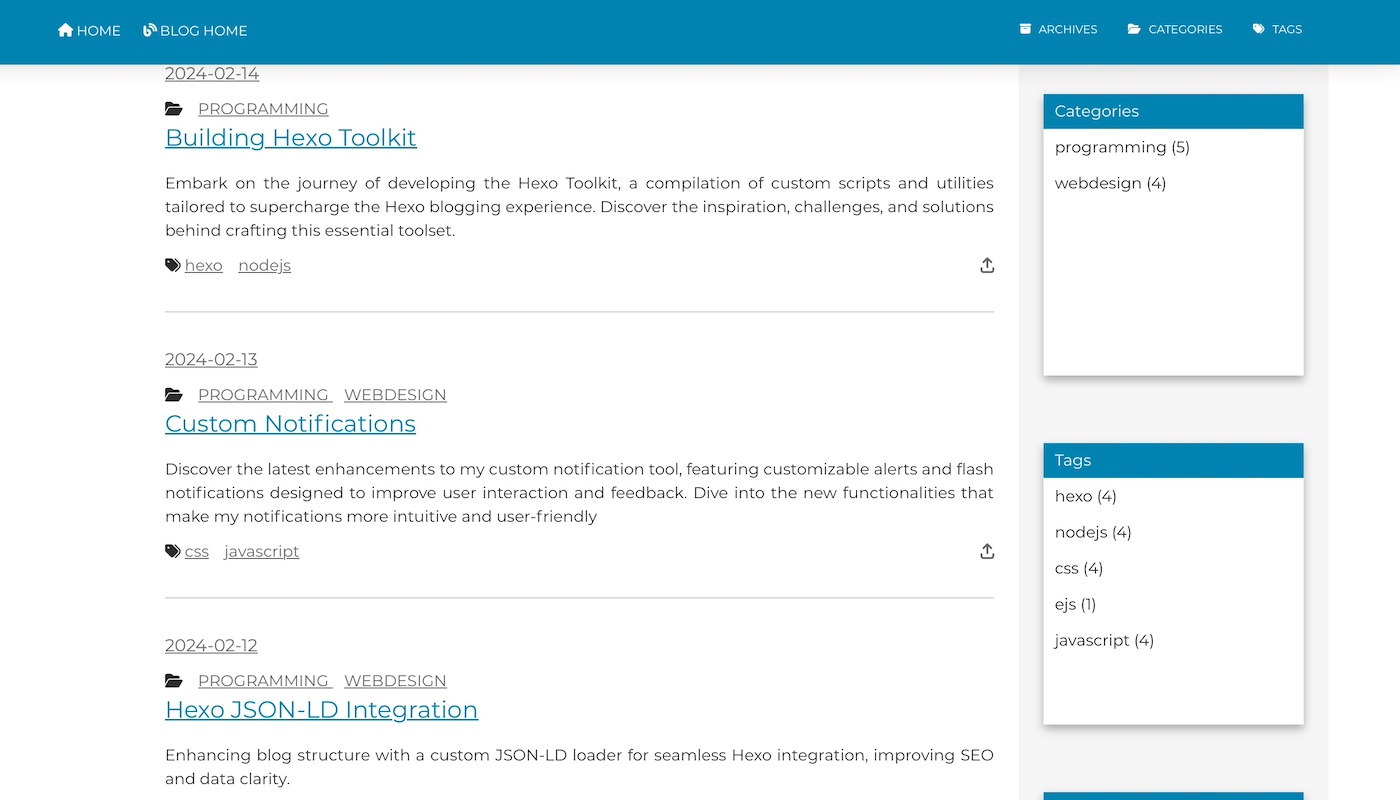
Task: Click folder icon above Hexo JSON-LD Integration
Action: pyautogui.click(x=174, y=681)
